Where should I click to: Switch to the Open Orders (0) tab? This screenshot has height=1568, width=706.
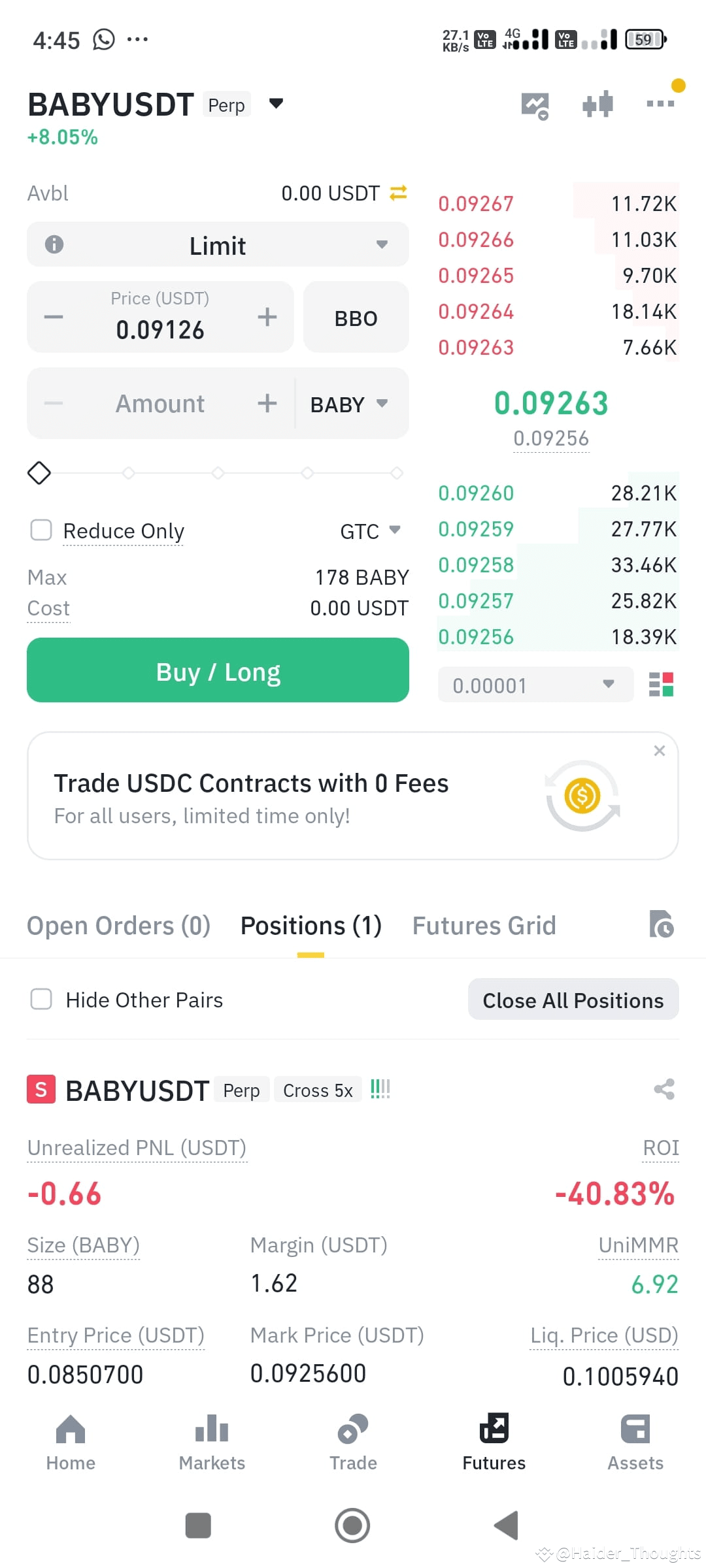coord(118,925)
